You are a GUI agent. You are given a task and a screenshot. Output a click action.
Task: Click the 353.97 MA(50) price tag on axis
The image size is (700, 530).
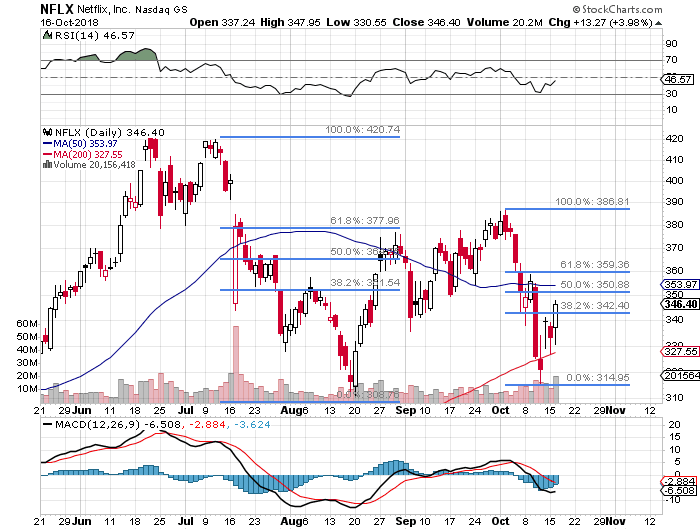[680, 284]
